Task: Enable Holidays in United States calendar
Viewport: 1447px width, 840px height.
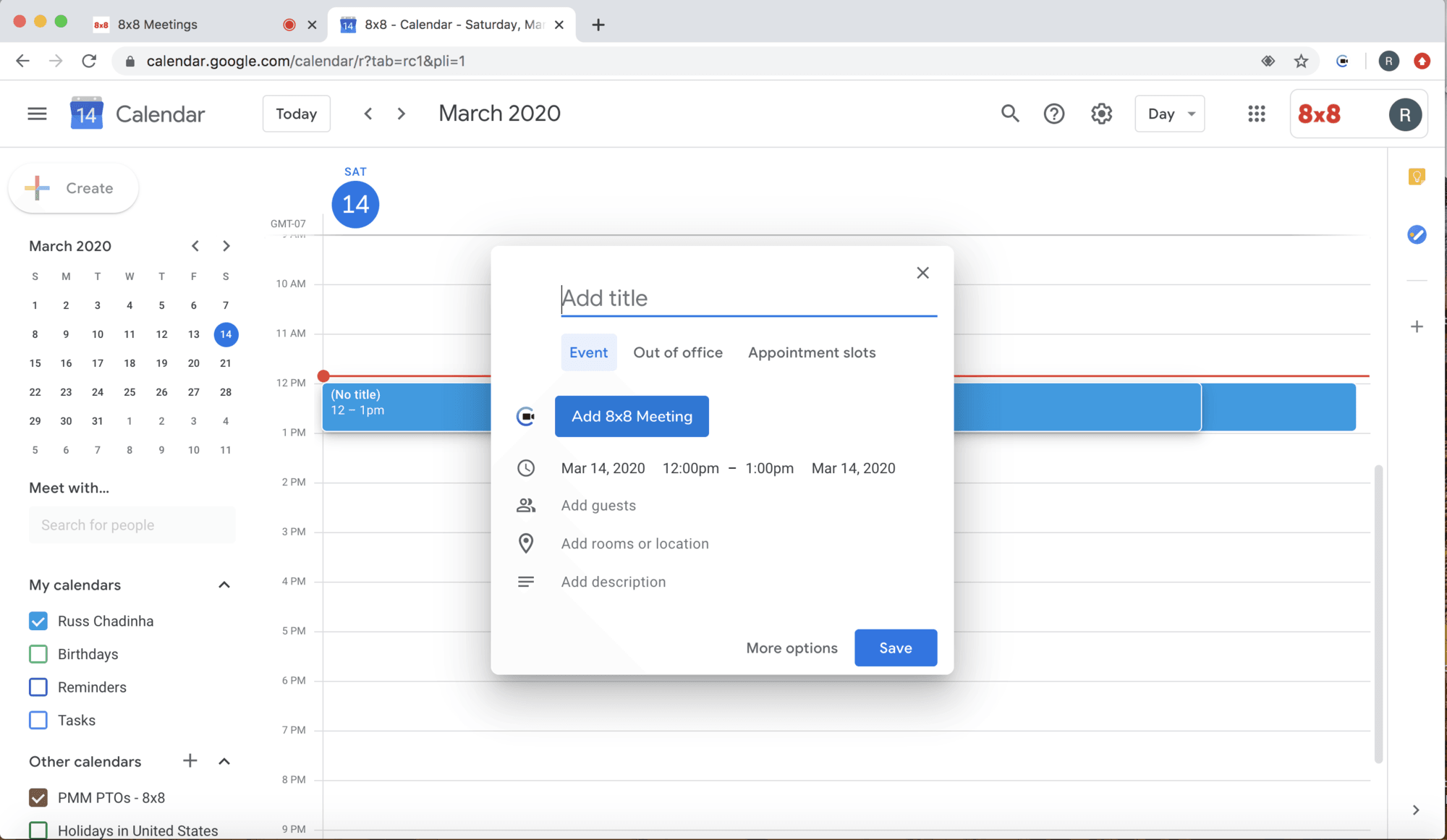Action: coord(38,830)
